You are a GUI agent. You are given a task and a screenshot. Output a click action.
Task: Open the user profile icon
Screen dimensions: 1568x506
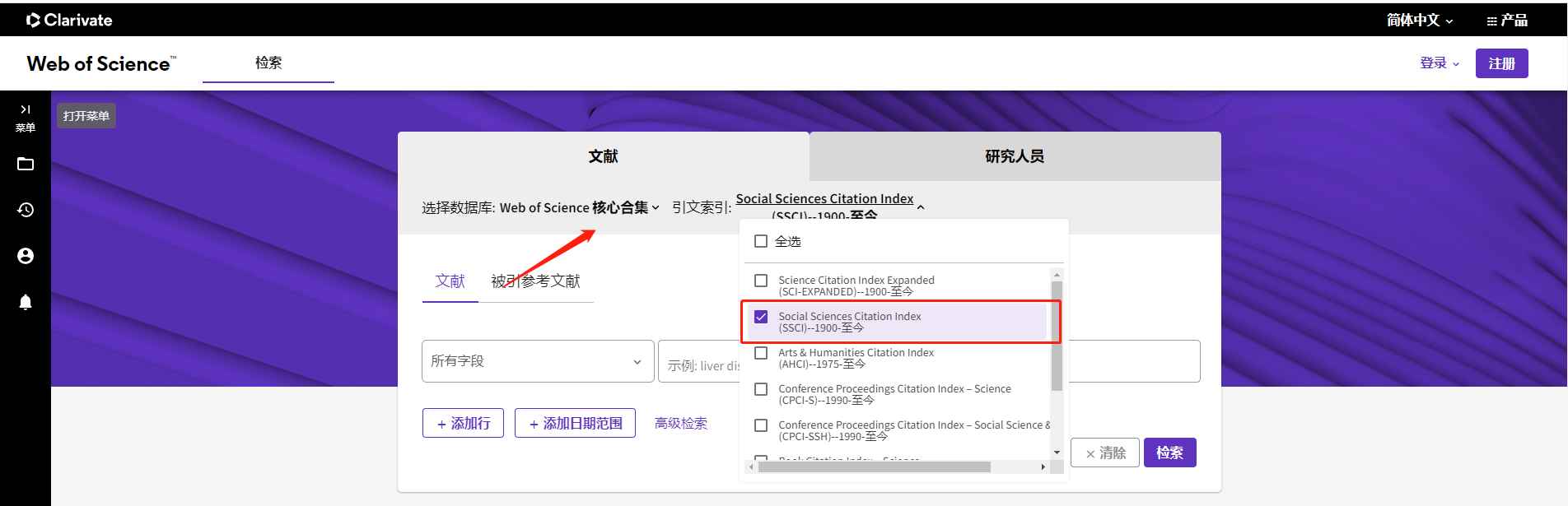pyautogui.click(x=26, y=256)
